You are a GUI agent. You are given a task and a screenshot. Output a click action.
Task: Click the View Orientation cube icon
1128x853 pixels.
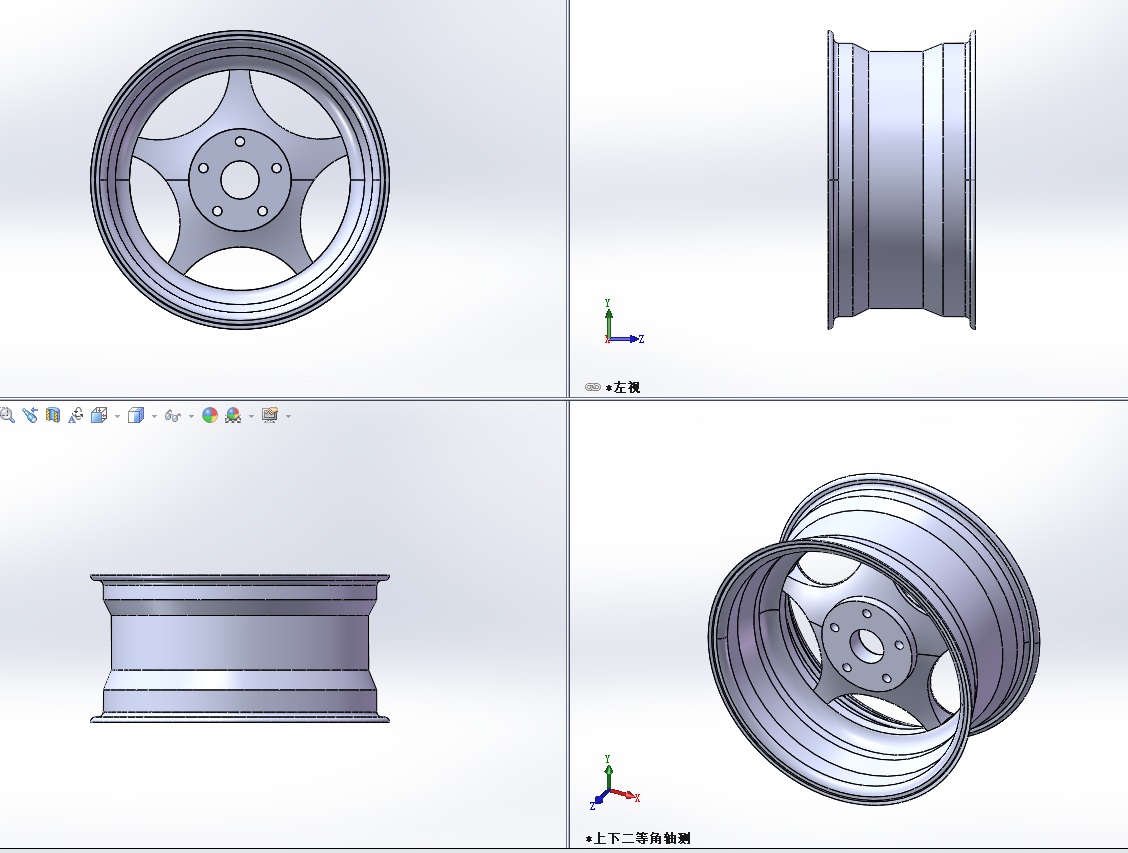[99, 415]
